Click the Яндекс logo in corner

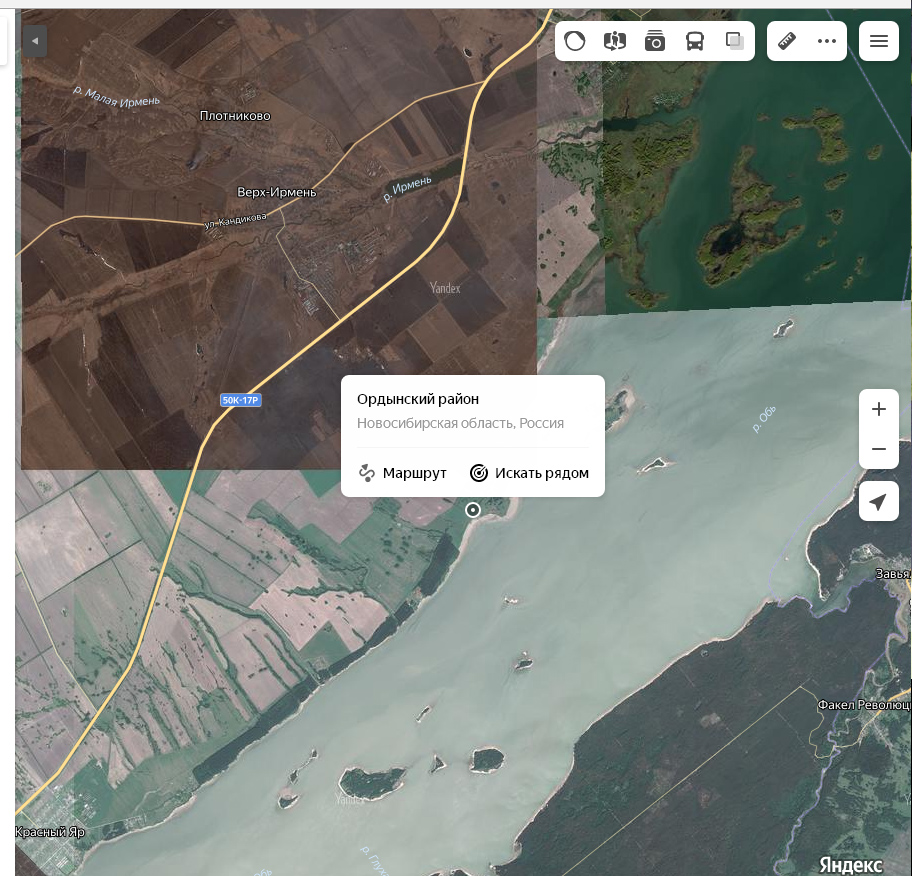(x=851, y=864)
